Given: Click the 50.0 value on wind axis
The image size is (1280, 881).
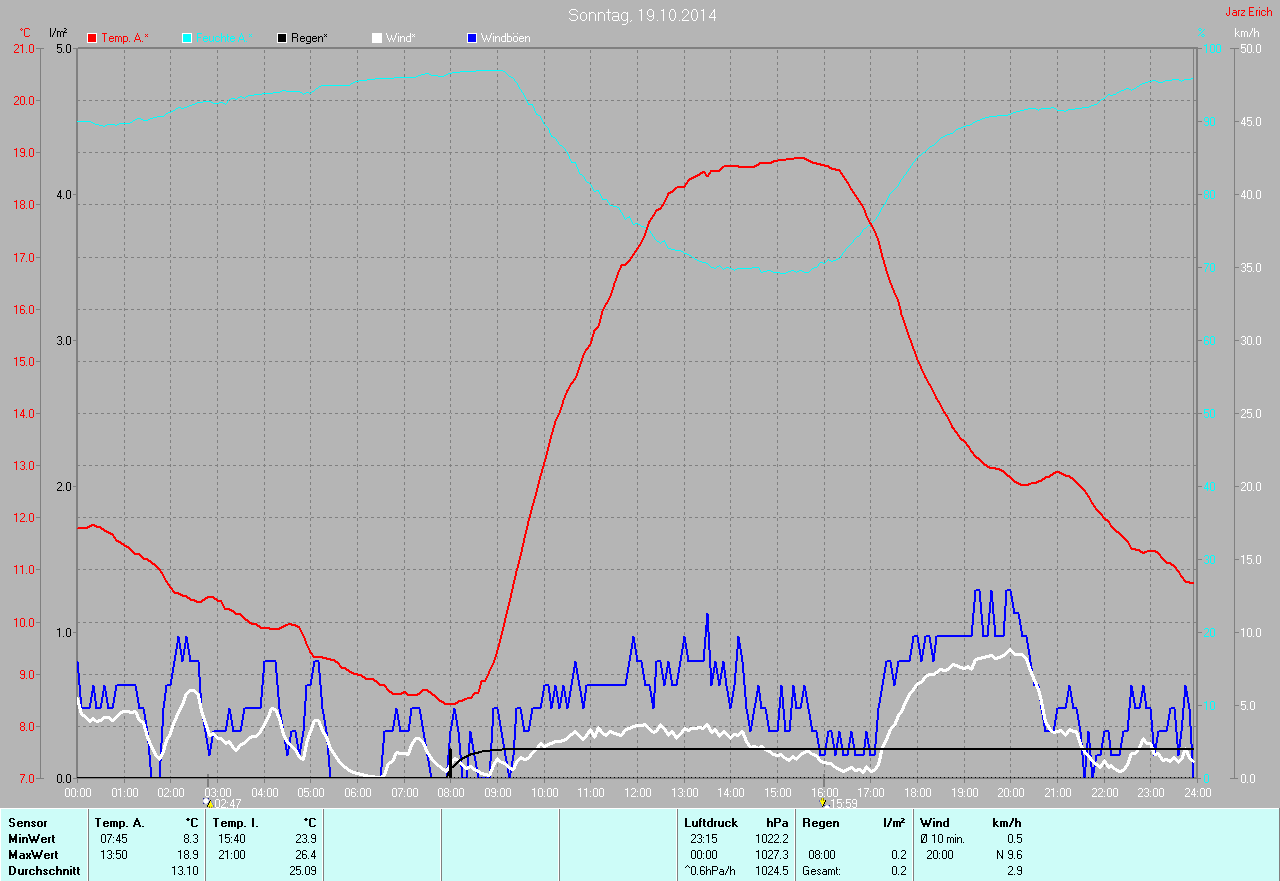Looking at the screenshot, I should coord(1250,48).
